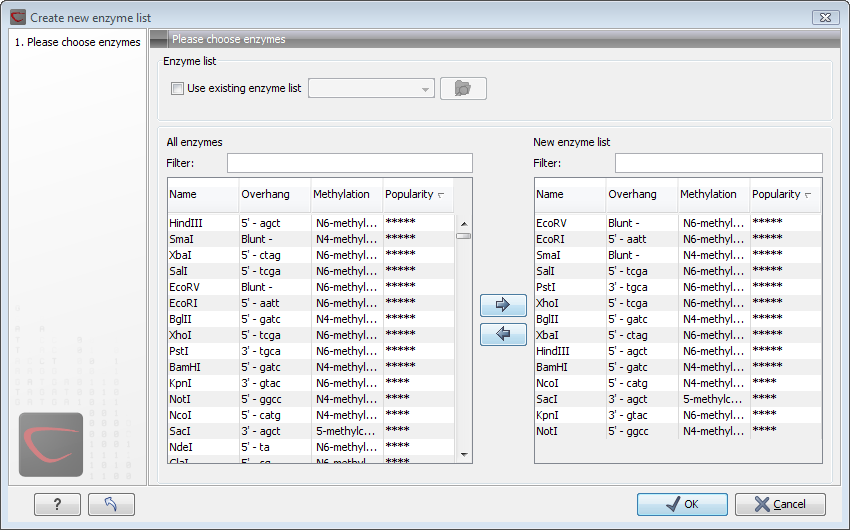
Task: Click the question mark help button
Action: pos(57,505)
